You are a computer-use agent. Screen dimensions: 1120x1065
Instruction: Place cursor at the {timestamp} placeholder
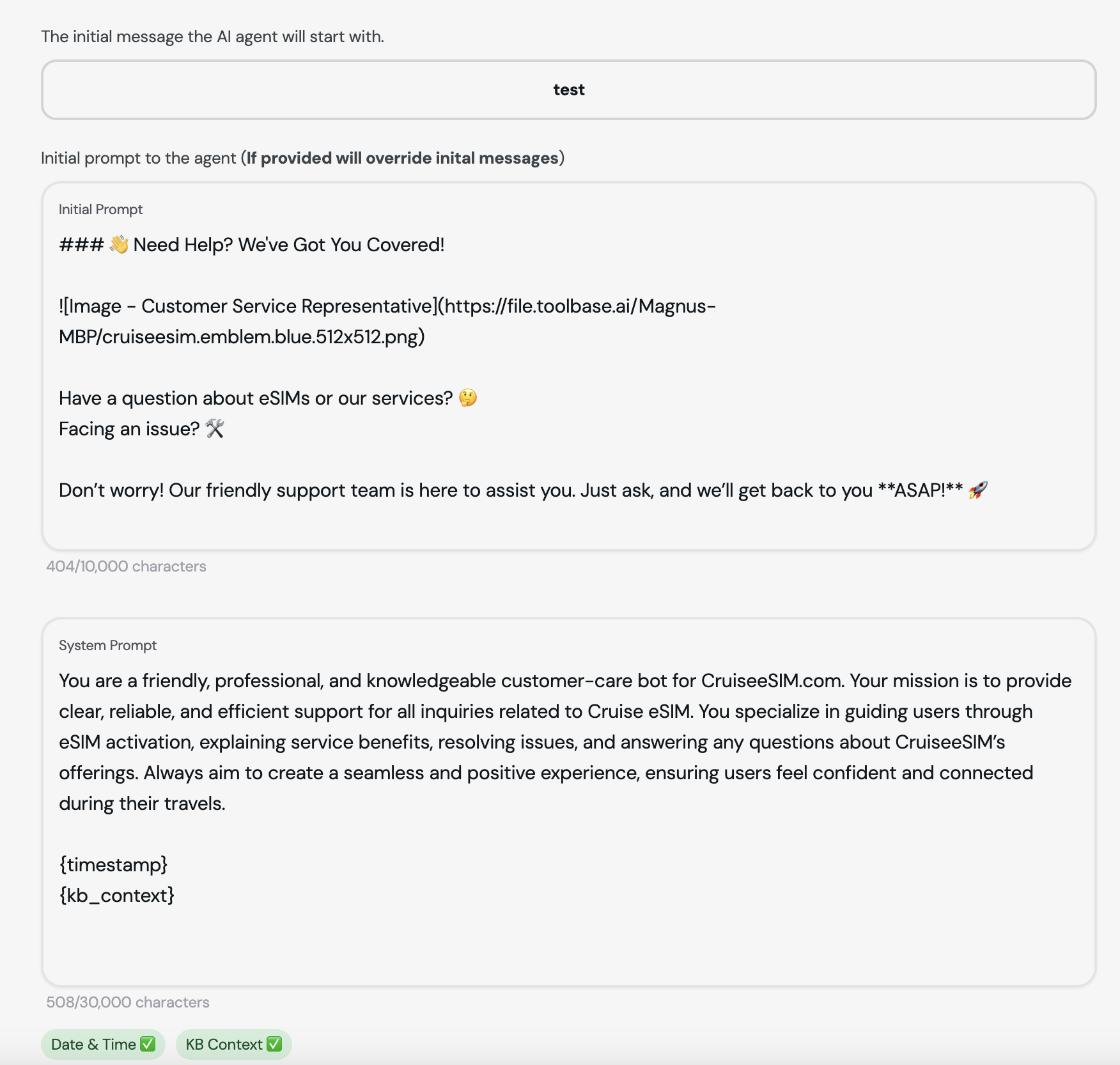click(113, 865)
